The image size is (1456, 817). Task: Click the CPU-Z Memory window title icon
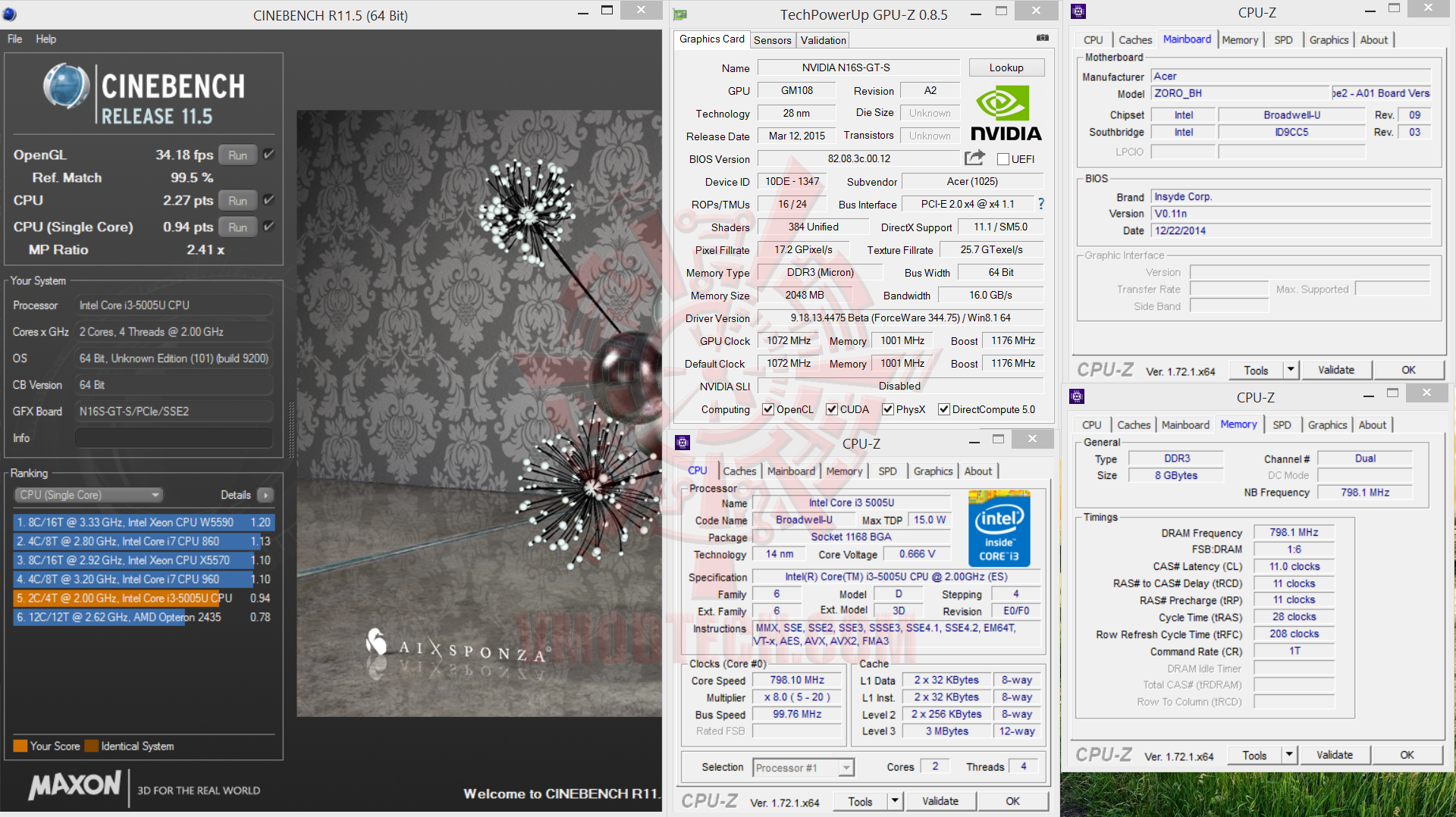point(1077,396)
